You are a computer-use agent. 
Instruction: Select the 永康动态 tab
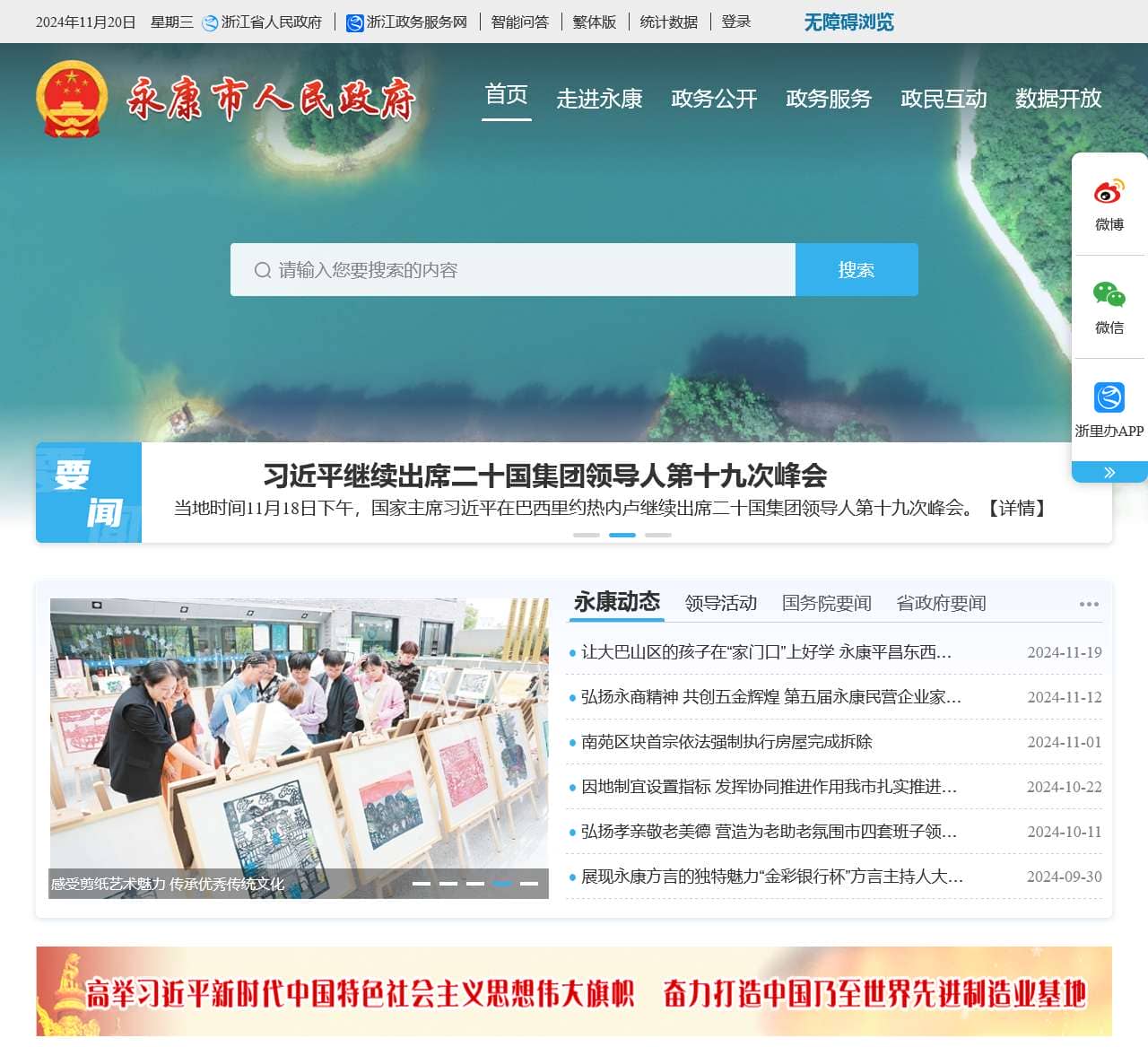pyautogui.click(x=617, y=603)
